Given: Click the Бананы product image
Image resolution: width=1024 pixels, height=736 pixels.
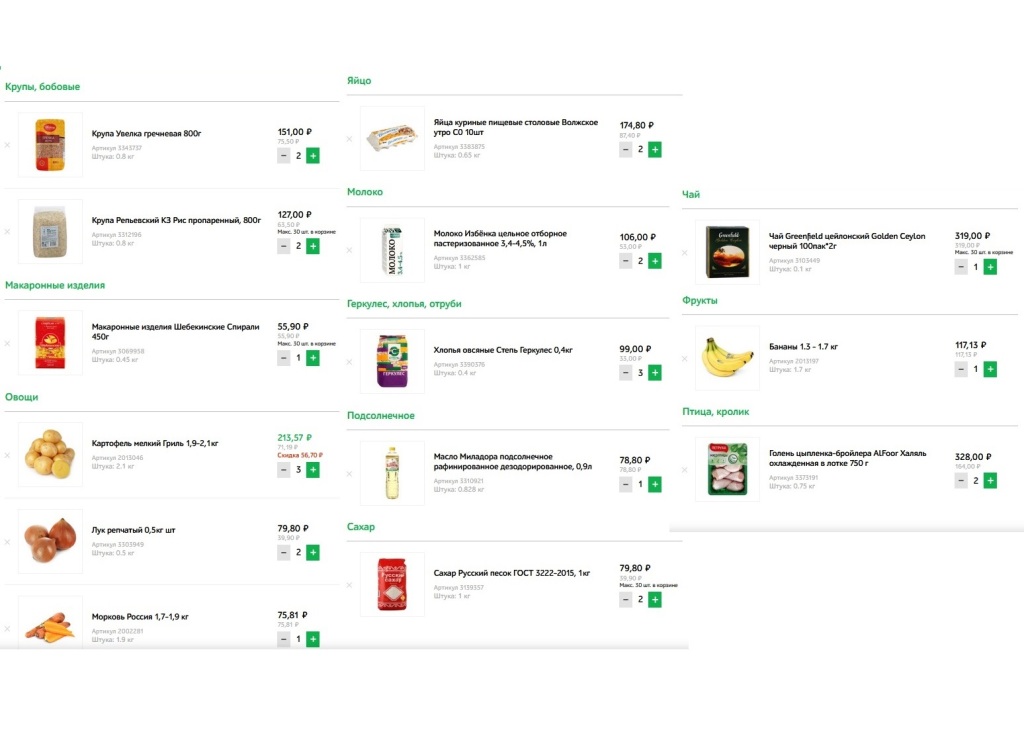Looking at the screenshot, I should (x=727, y=358).
